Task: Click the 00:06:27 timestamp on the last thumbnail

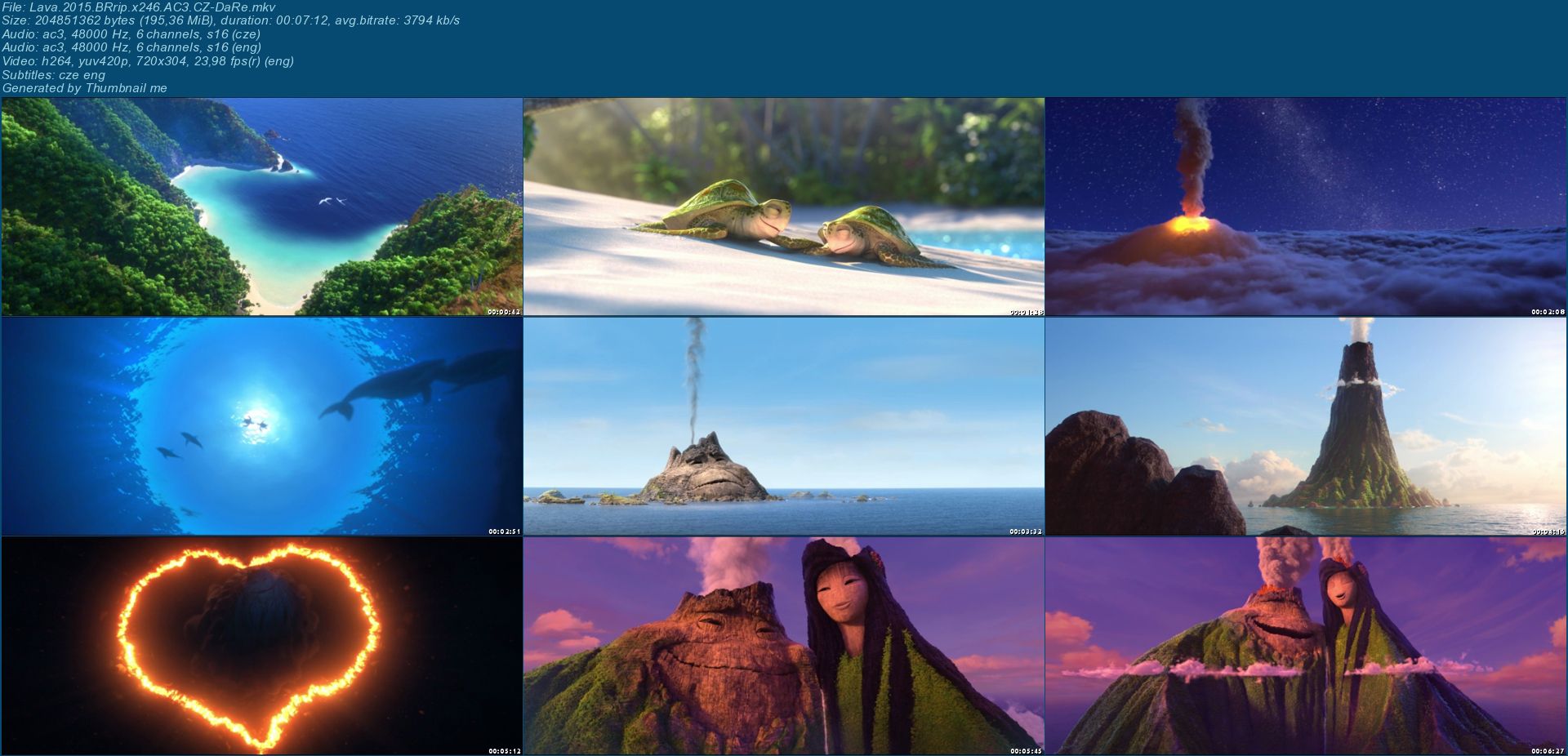Action: [1548, 750]
